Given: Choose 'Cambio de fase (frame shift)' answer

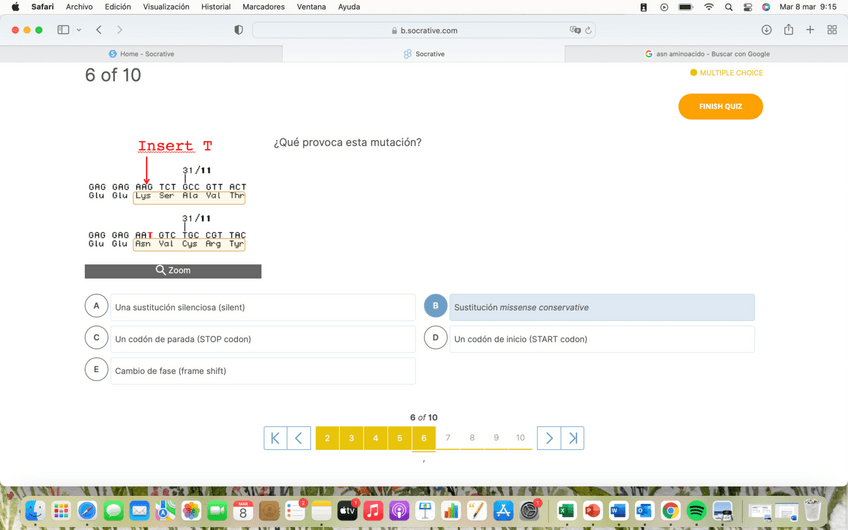Looking at the screenshot, I should 263,371.
